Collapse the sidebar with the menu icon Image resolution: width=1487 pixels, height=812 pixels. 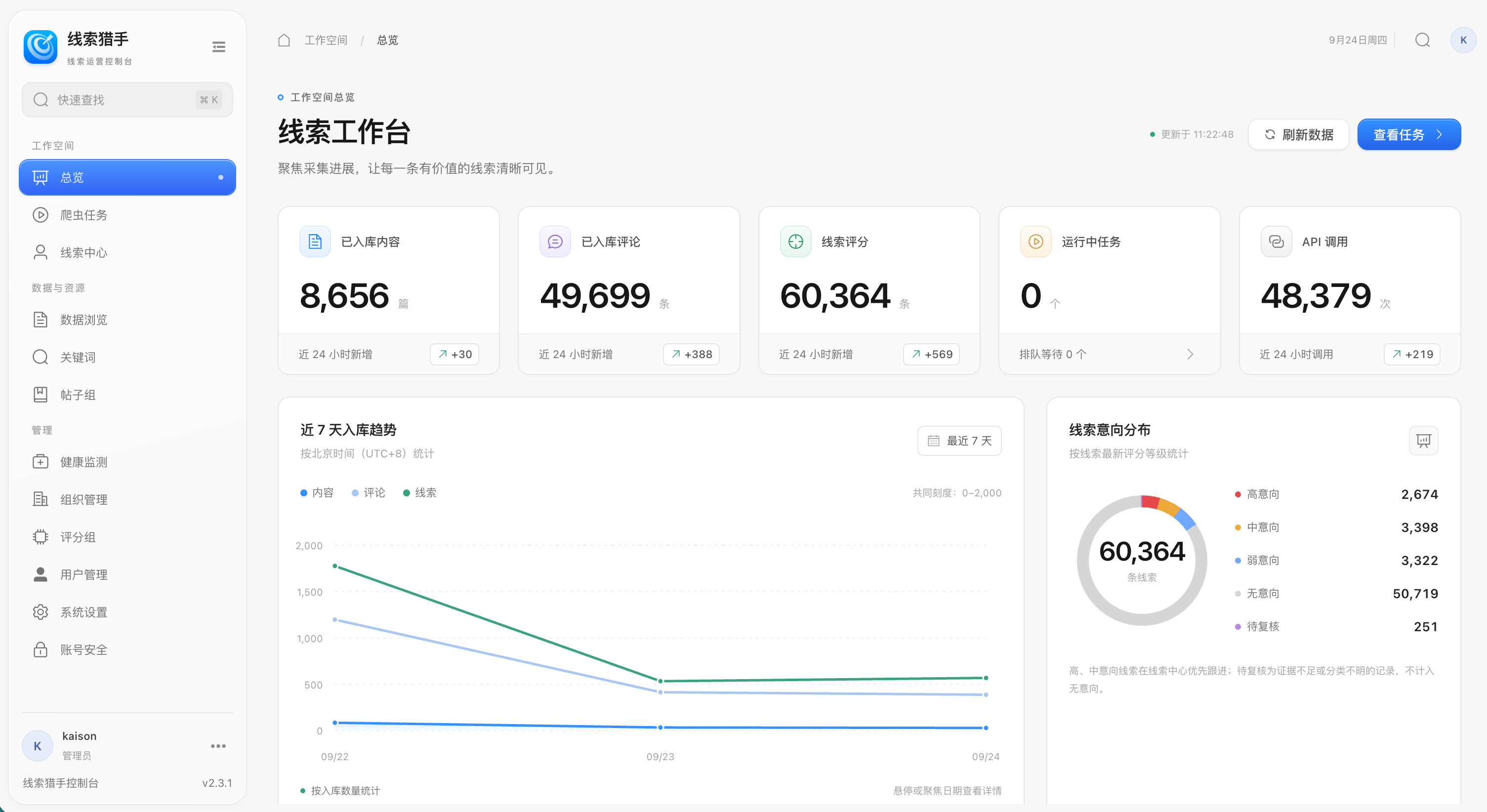click(219, 47)
